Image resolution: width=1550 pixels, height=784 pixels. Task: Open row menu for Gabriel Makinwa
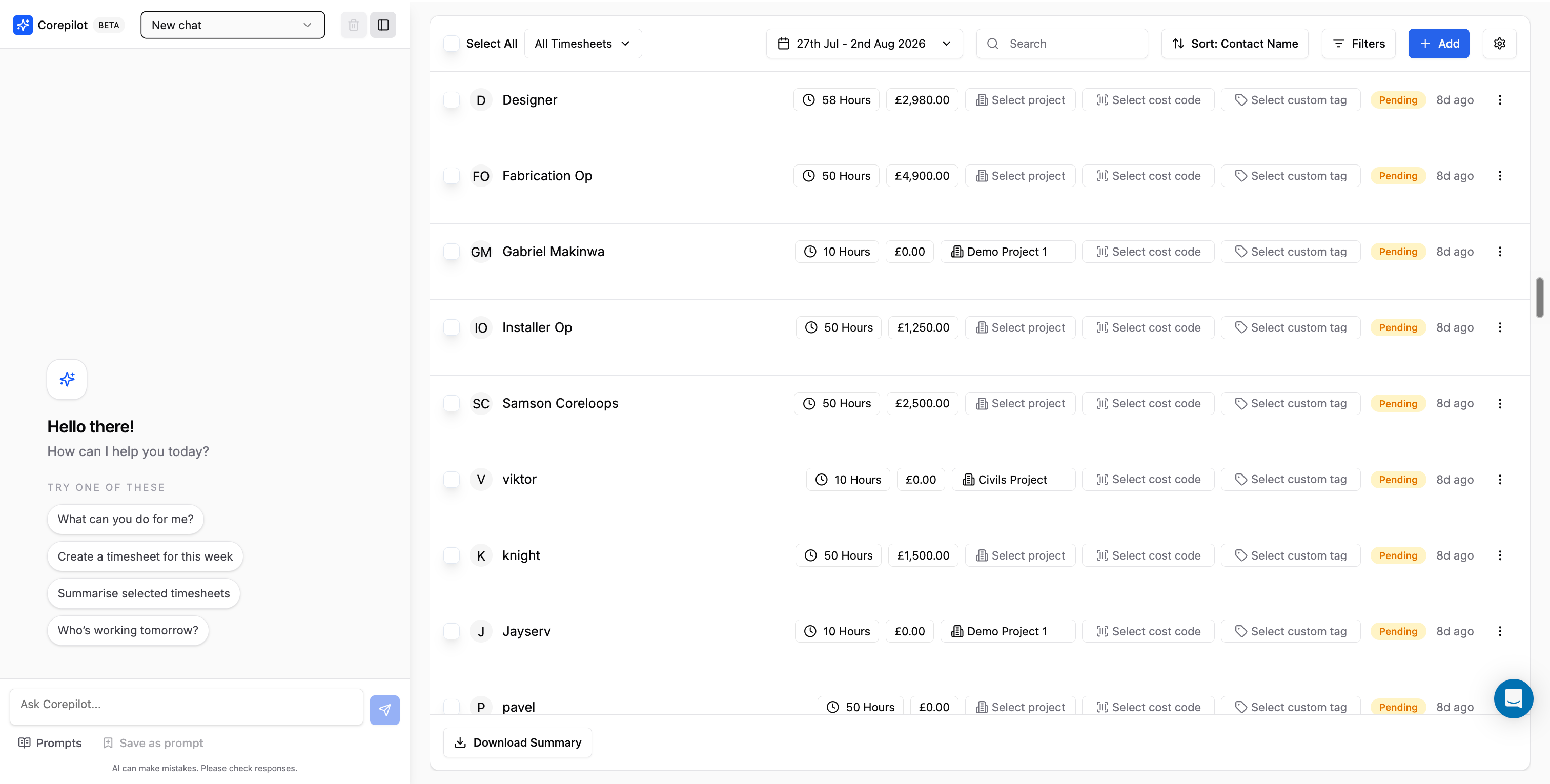coord(1500,252)
